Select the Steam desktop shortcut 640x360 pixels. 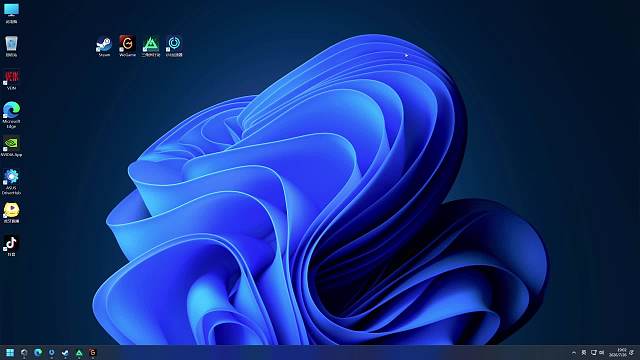click(104, 46)
